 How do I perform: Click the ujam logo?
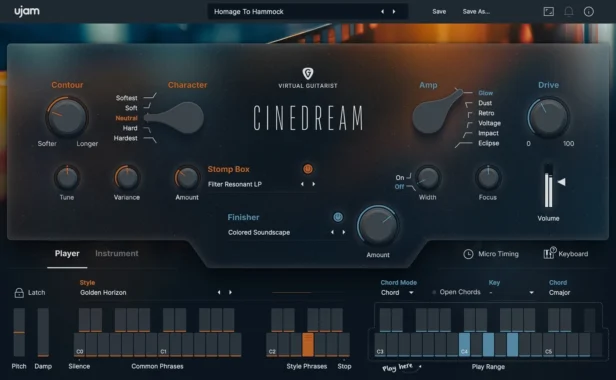pyautogui.click(x=27, y=11)
